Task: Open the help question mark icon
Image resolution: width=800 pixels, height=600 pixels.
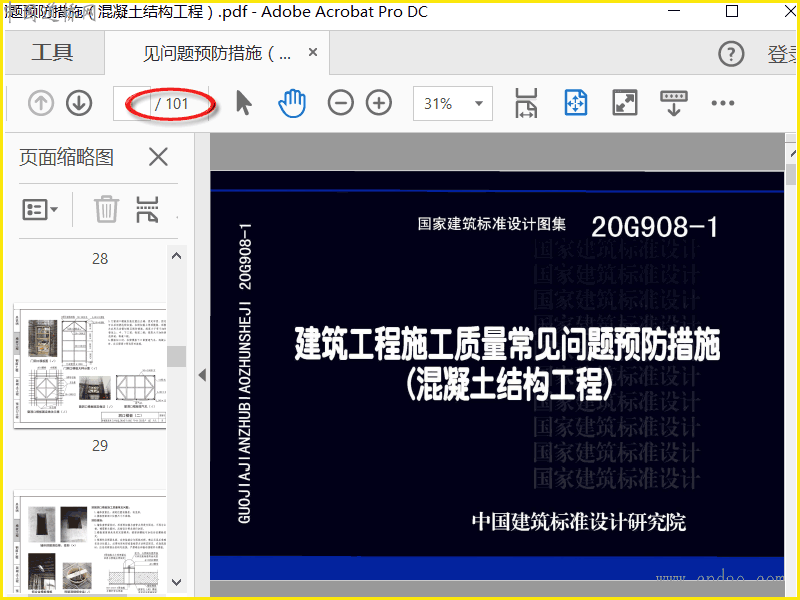Action: point(731,54)
